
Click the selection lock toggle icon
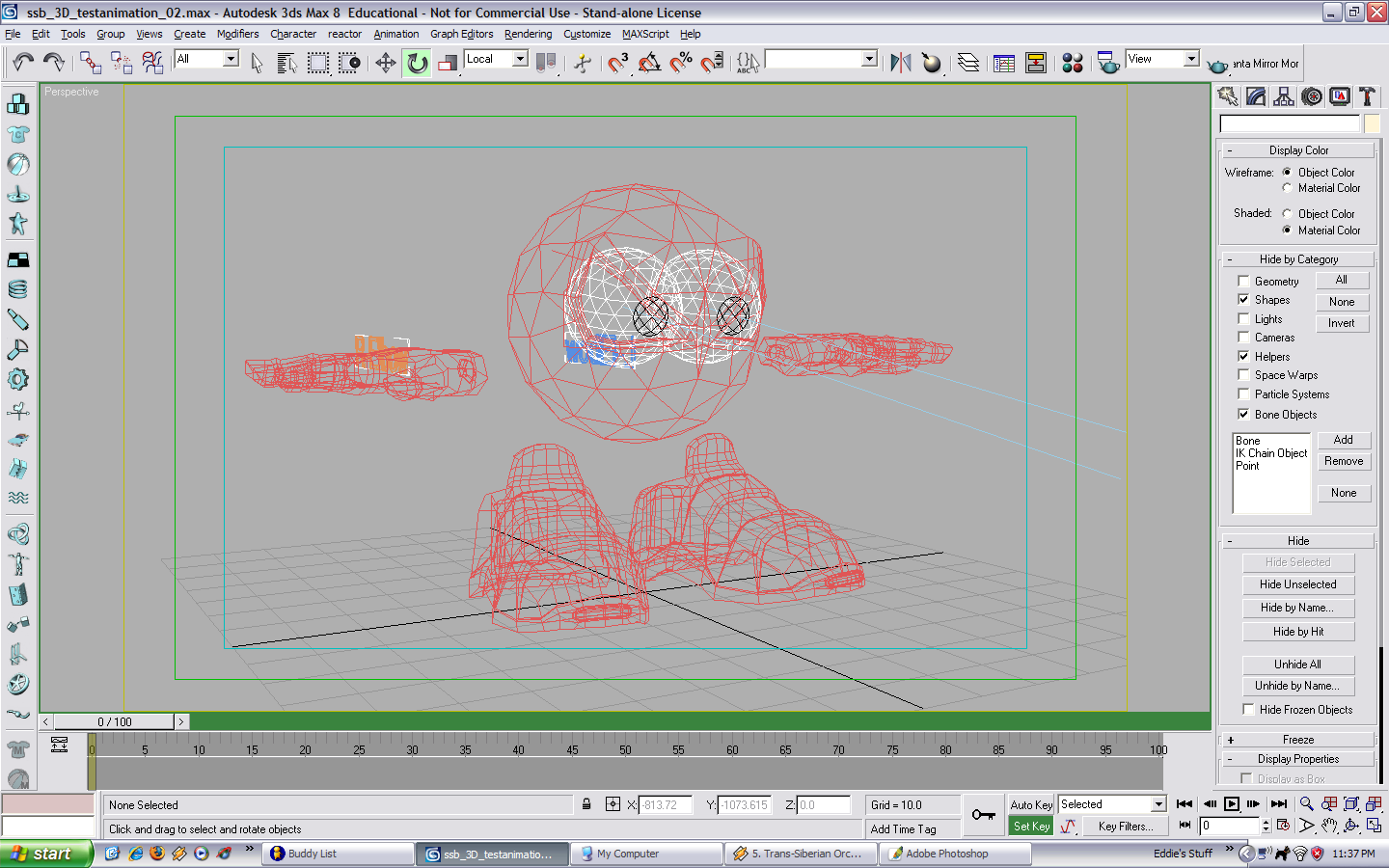586,804
